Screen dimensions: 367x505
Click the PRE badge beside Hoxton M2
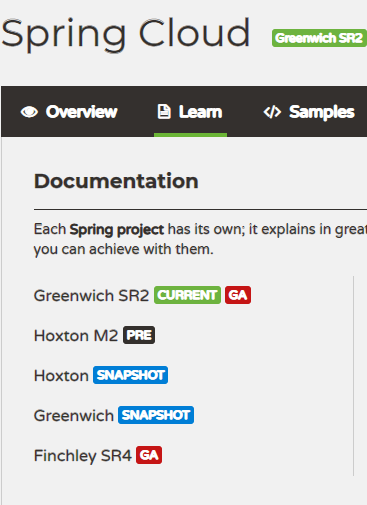pos(139,335)
